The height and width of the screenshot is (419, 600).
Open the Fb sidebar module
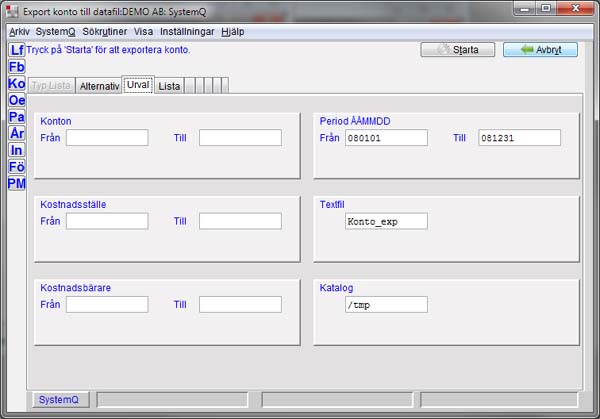[x=16, y=67]
